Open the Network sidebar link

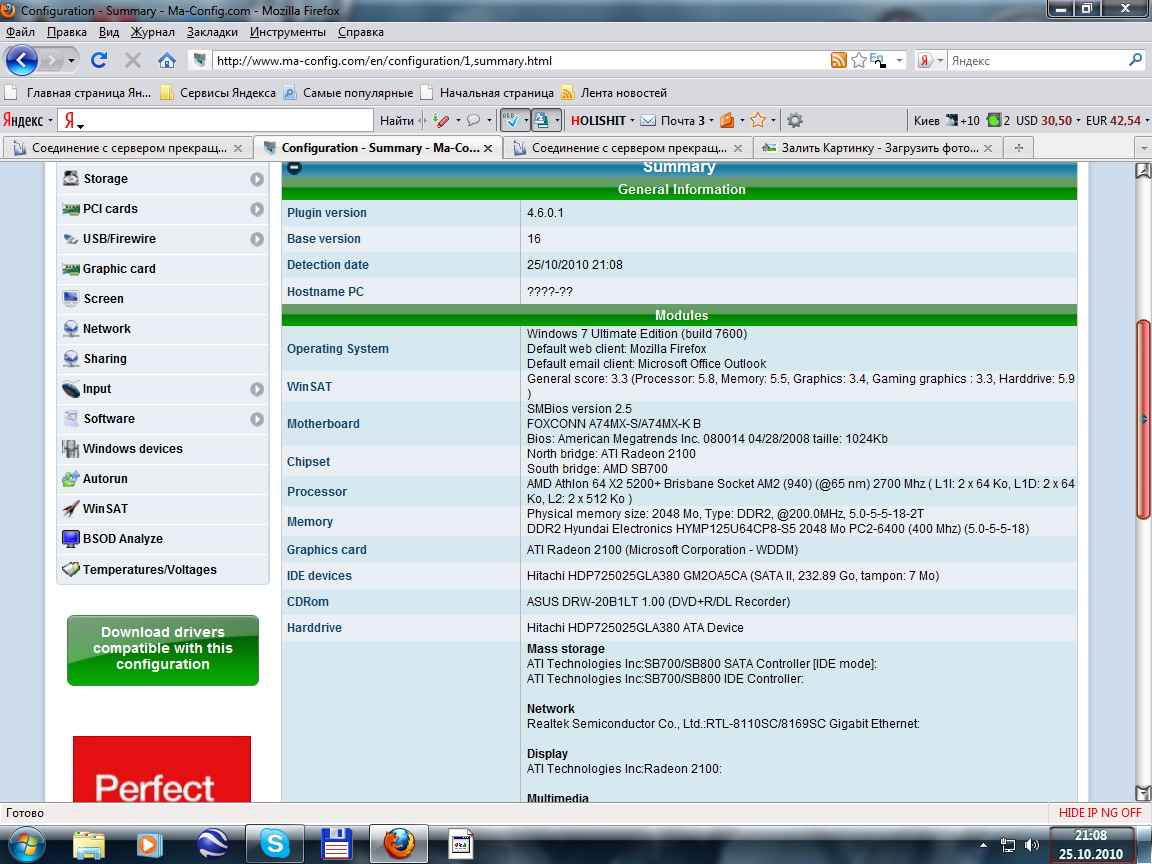point(107,328)
